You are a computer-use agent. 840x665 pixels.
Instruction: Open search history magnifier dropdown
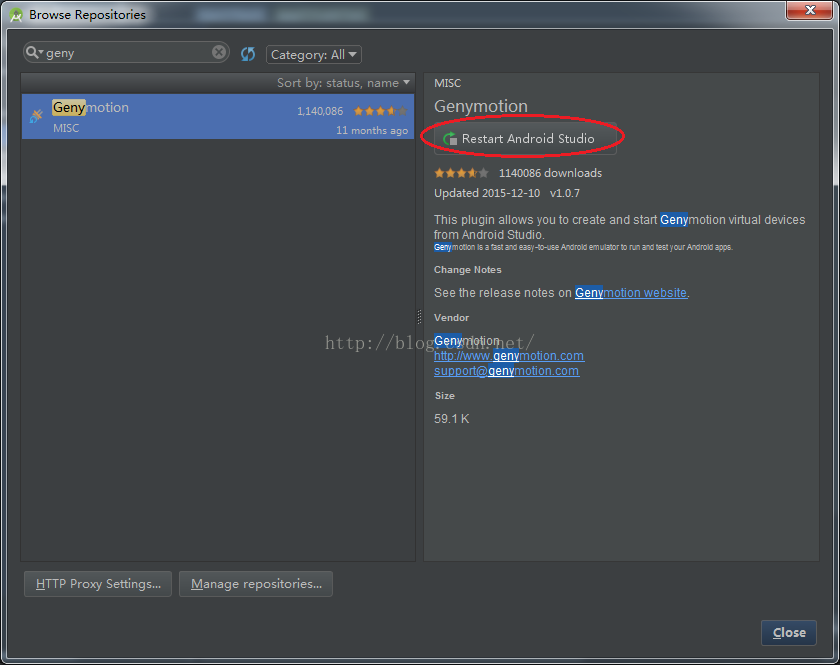(x=34, y=52)
